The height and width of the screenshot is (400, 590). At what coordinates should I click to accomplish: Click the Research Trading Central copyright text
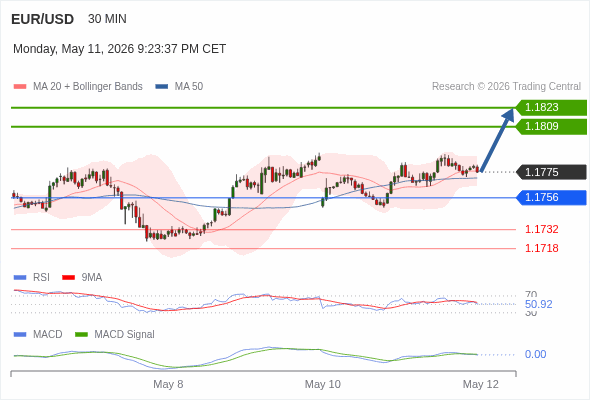[x=506, y=87]
